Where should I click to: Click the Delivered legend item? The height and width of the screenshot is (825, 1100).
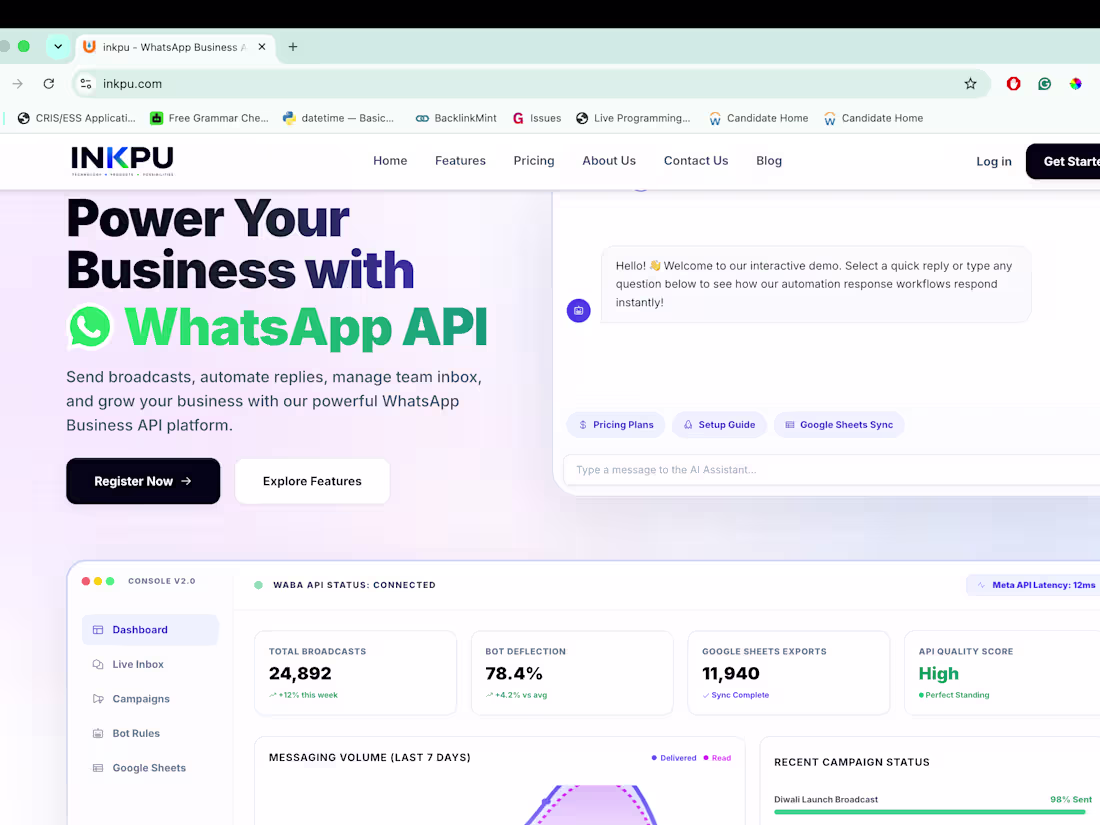673,758
